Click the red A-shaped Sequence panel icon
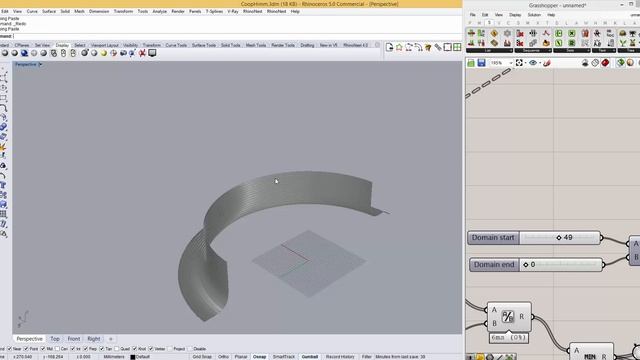The image size is (640, 360). pyautogui.click(x=546, y=33)
